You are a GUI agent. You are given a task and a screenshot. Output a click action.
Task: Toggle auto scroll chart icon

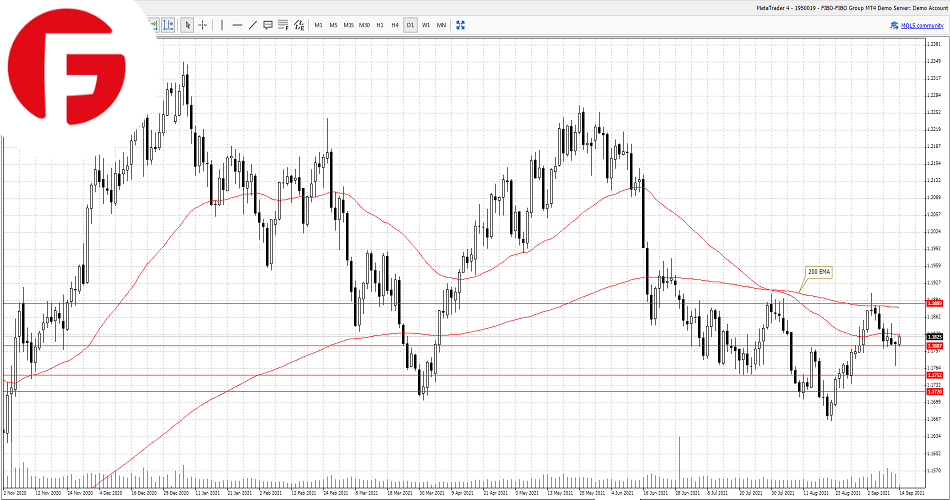point(153,25)
